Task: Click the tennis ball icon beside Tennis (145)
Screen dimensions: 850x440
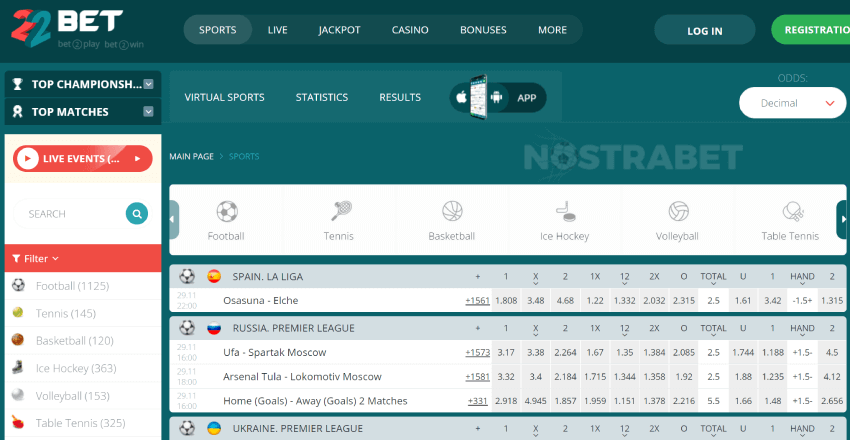Action: (18, 313)
